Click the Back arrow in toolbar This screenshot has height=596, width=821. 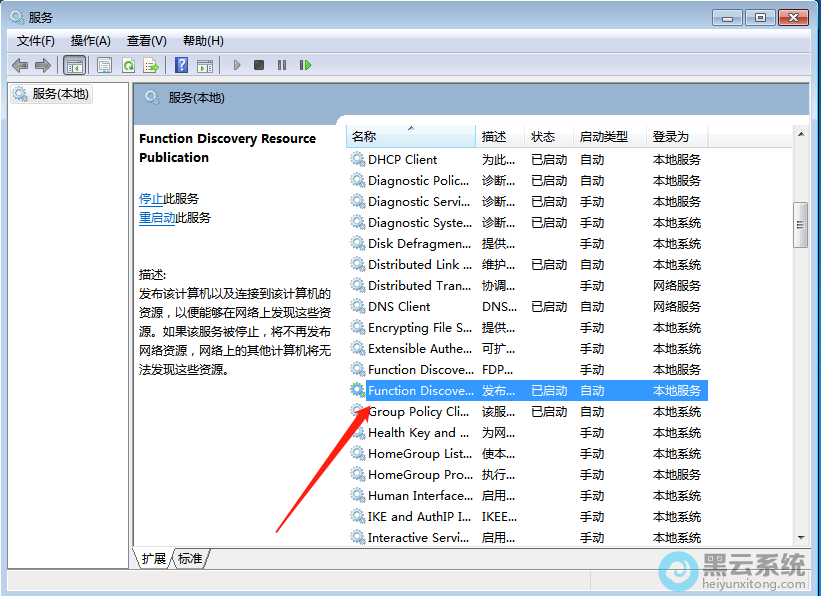point(20,65)
